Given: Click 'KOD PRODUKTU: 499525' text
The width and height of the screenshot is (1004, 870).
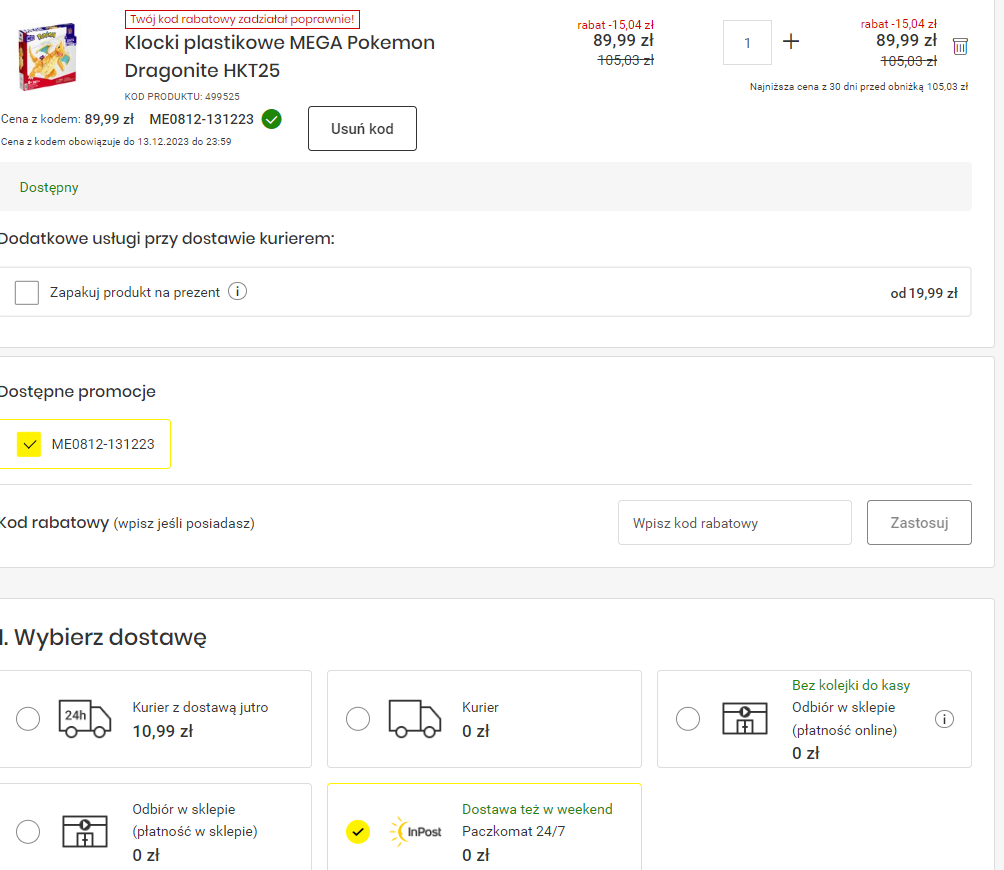Looking at the screenshot, I should [182, 97].
